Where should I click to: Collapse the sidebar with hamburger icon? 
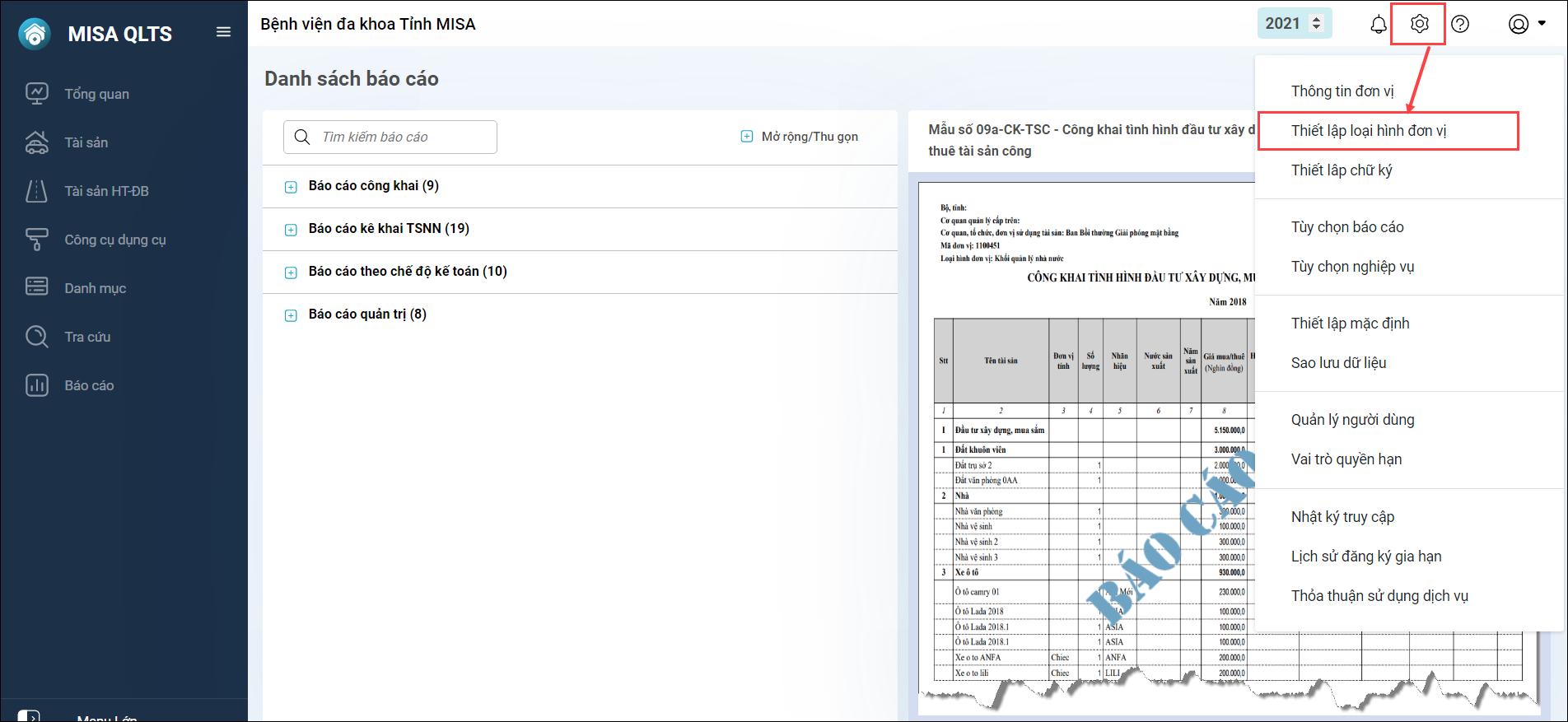[x=223, y=32]
